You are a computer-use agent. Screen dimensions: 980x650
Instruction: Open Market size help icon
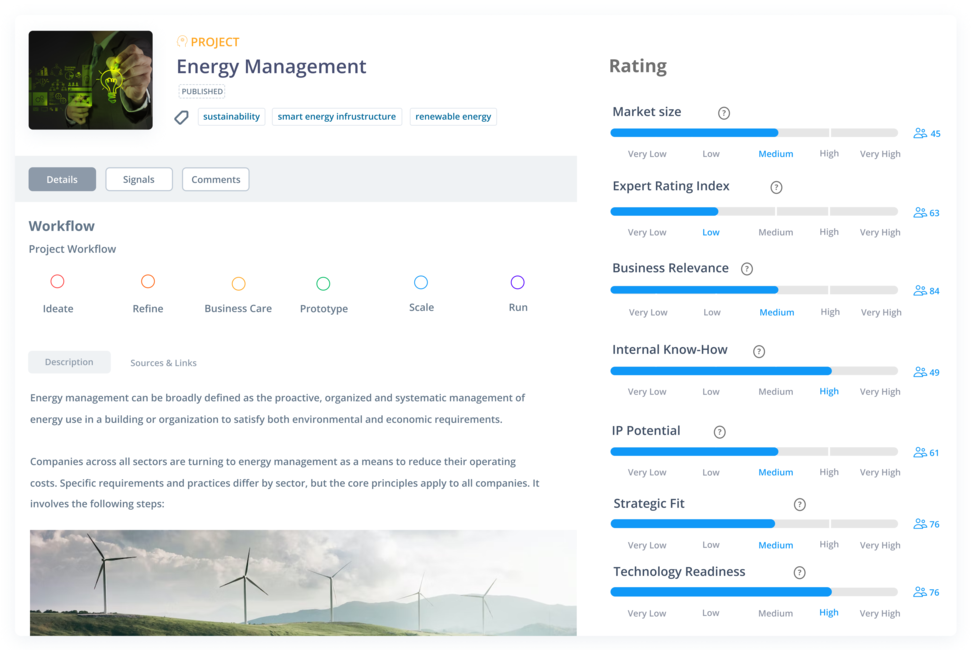click(724, 113)
